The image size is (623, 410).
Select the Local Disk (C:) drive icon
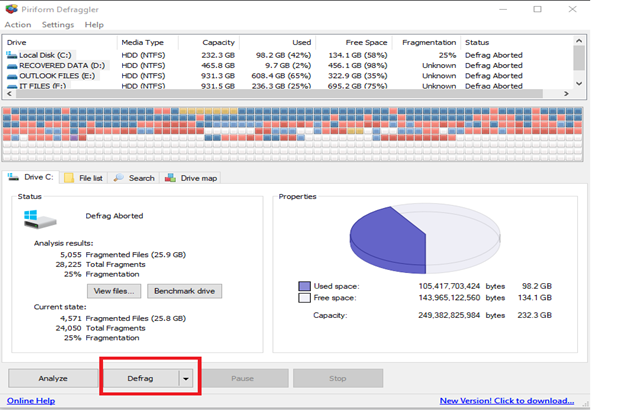tap(12, 55)
